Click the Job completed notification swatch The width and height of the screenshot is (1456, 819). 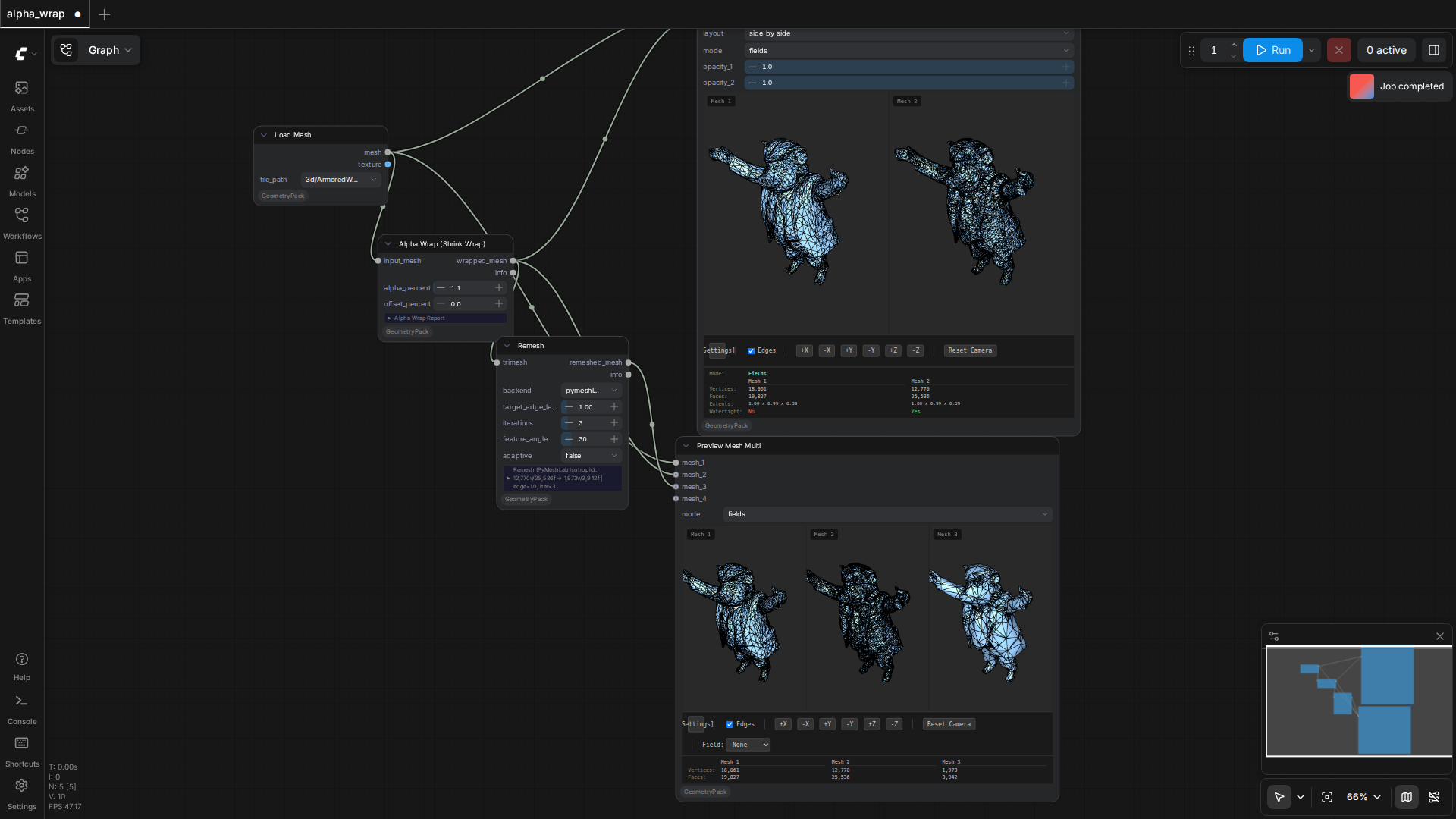point(1362,86)
